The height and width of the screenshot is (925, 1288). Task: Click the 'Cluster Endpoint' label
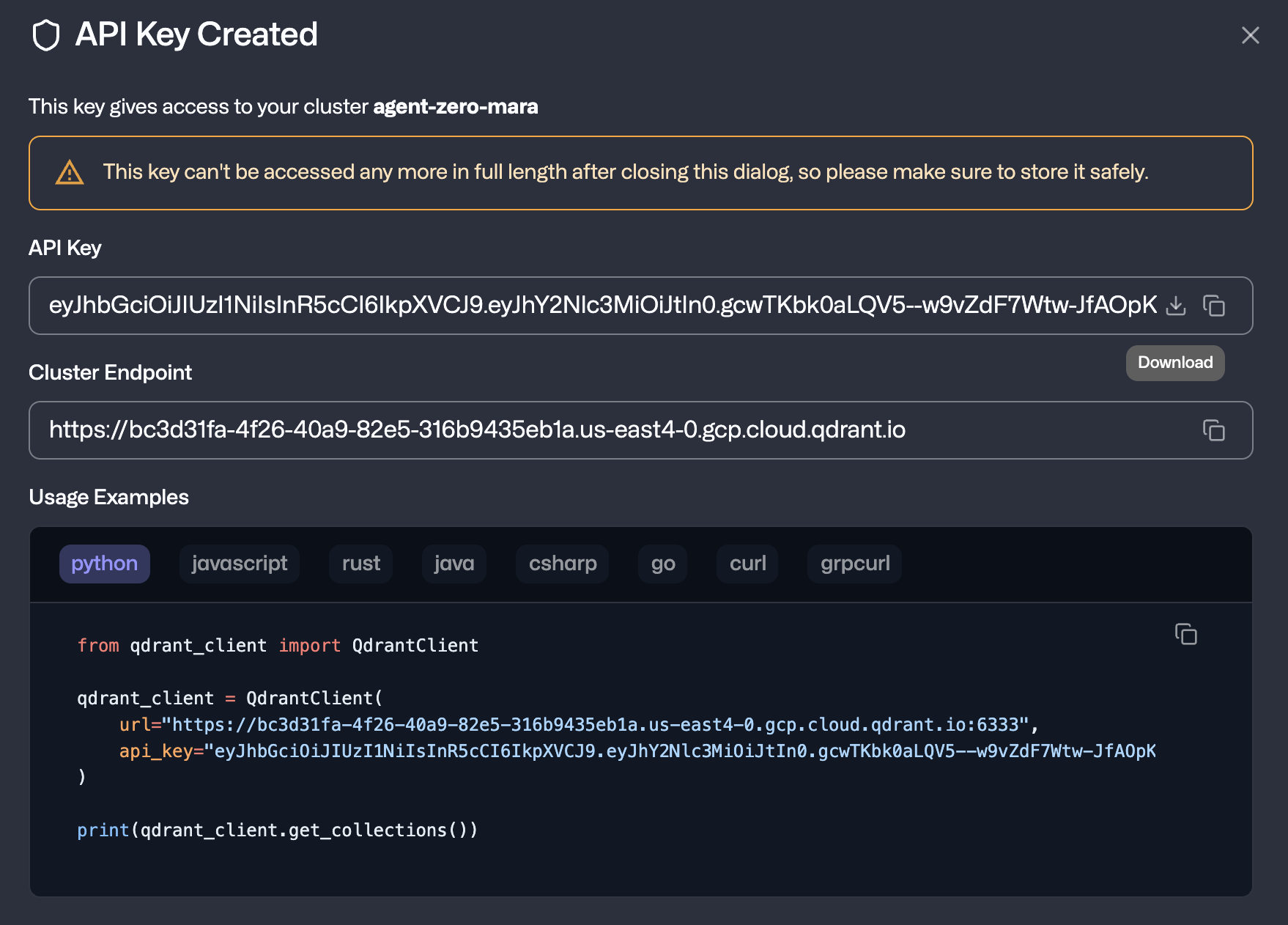point(111,373)
